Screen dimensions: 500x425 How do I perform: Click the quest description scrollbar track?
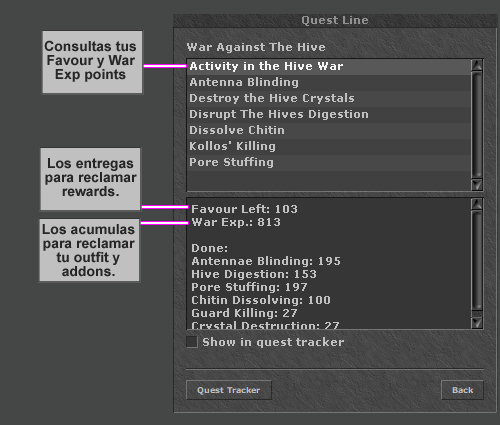point(477,263)
